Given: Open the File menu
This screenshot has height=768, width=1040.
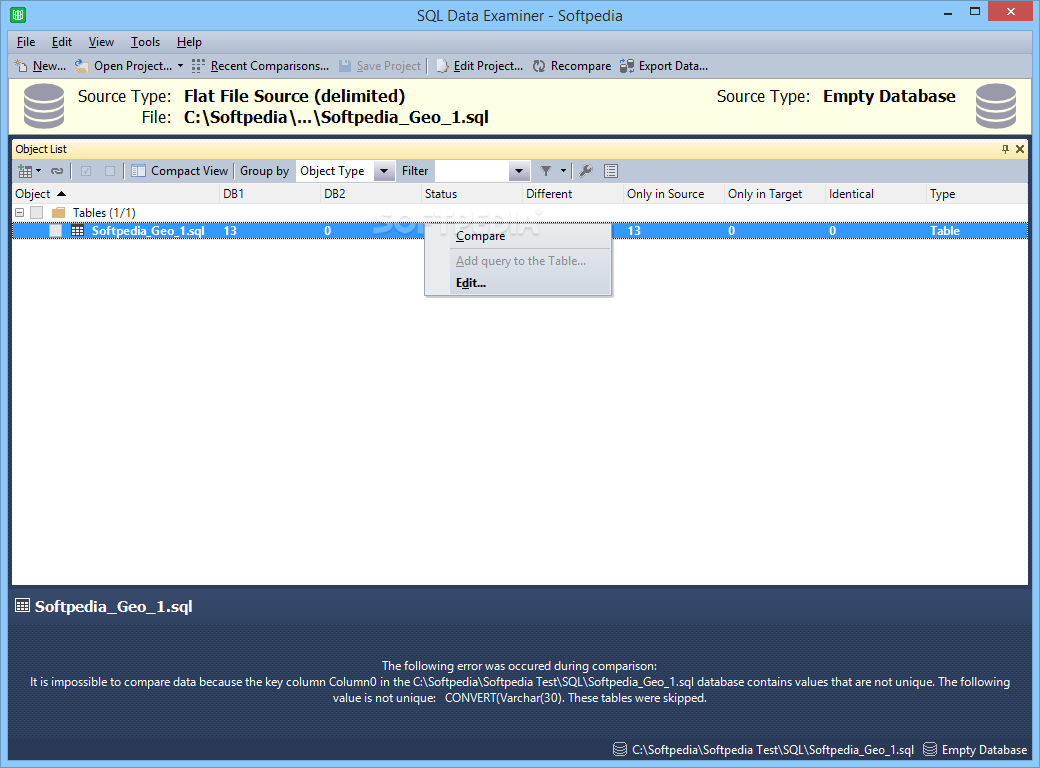Looking at the screenshot, I should [26, 42].
